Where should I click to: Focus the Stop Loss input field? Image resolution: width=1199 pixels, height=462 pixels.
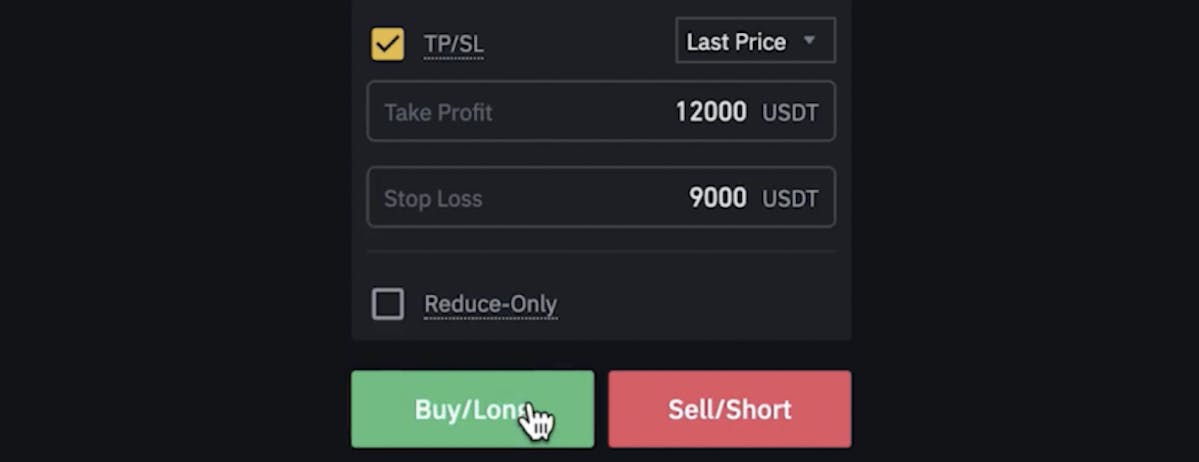[601, 197]
